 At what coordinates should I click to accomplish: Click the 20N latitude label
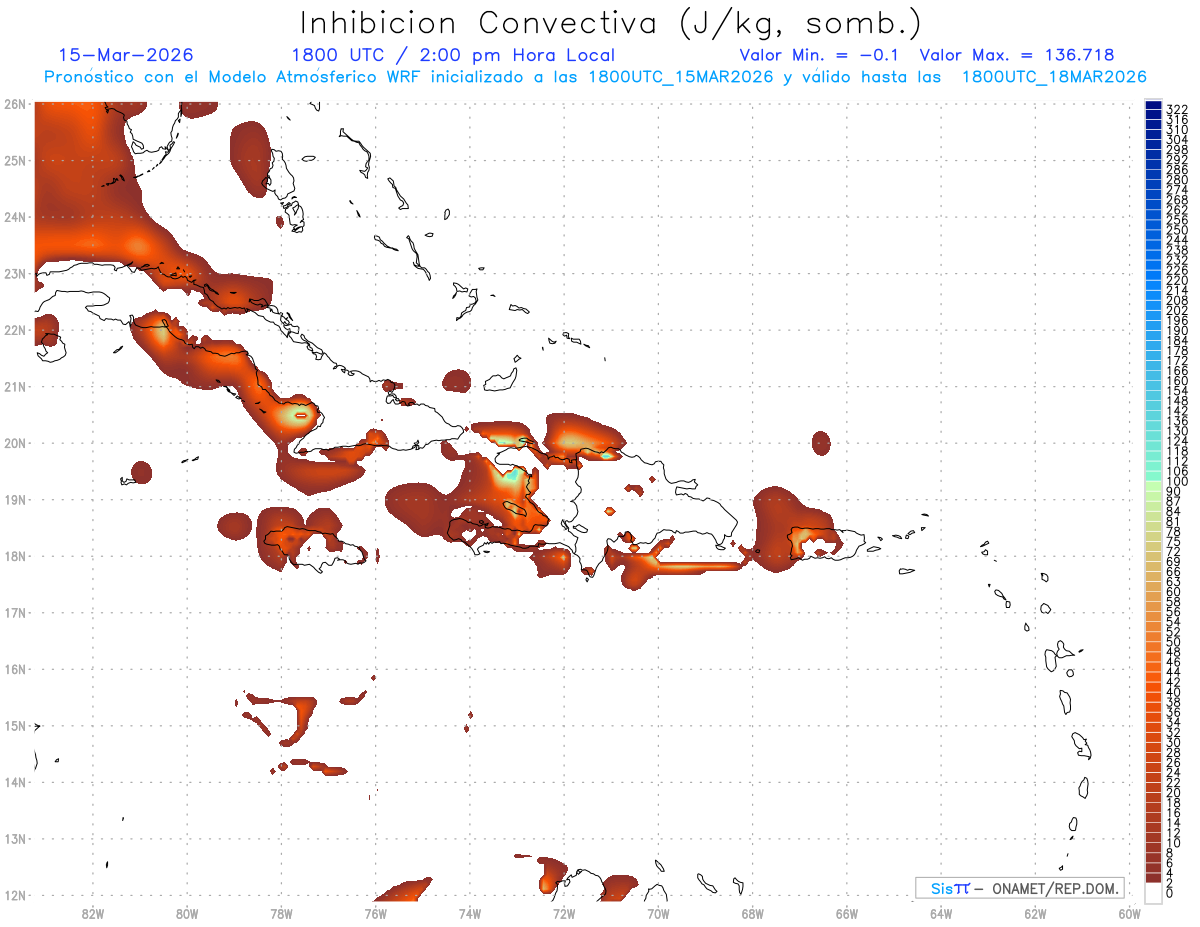coord(14,443)
